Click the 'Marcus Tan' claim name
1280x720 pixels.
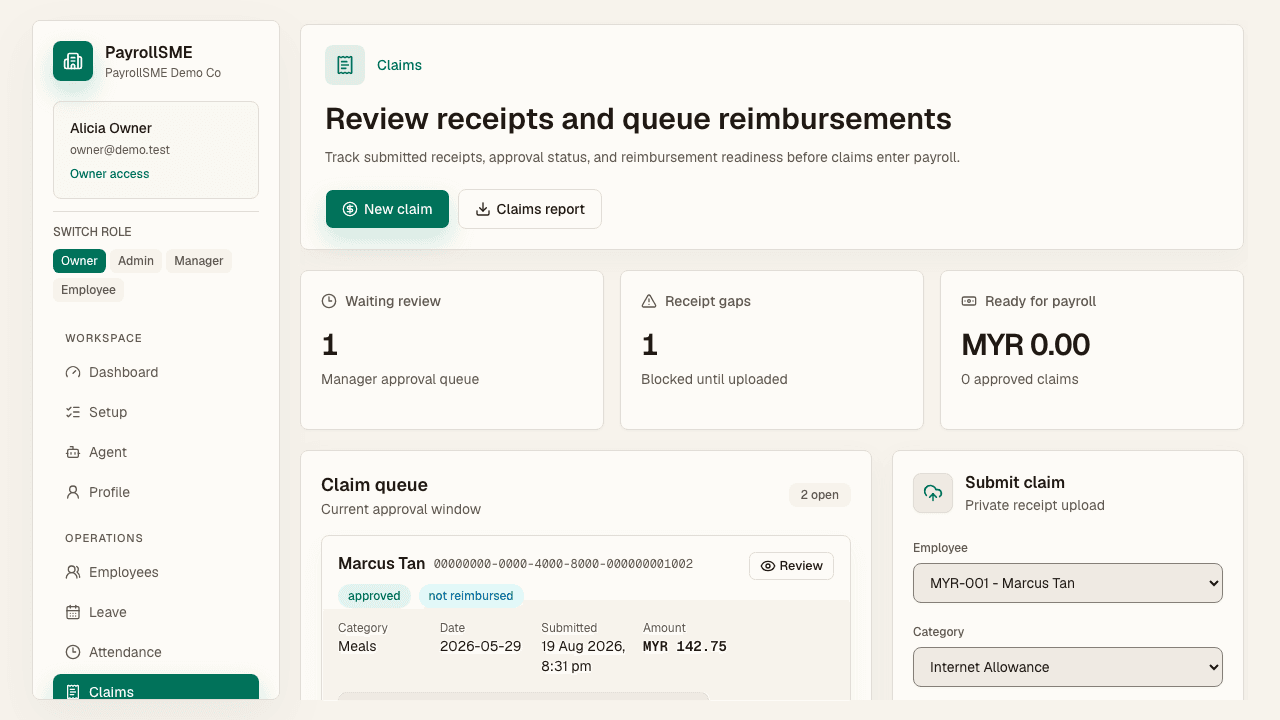pos(382,564)
